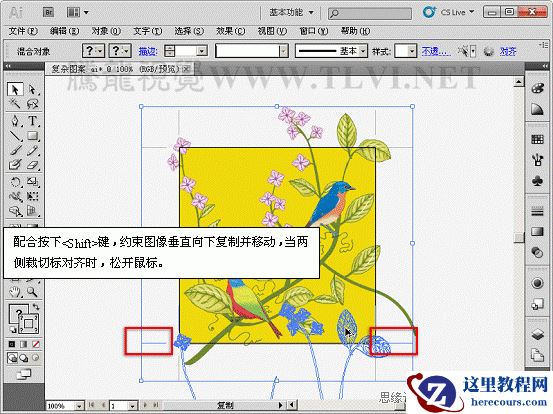Screen dimensions: 553x414
Task: Open the Symbols club panel
Action: (x=537, y=182)
